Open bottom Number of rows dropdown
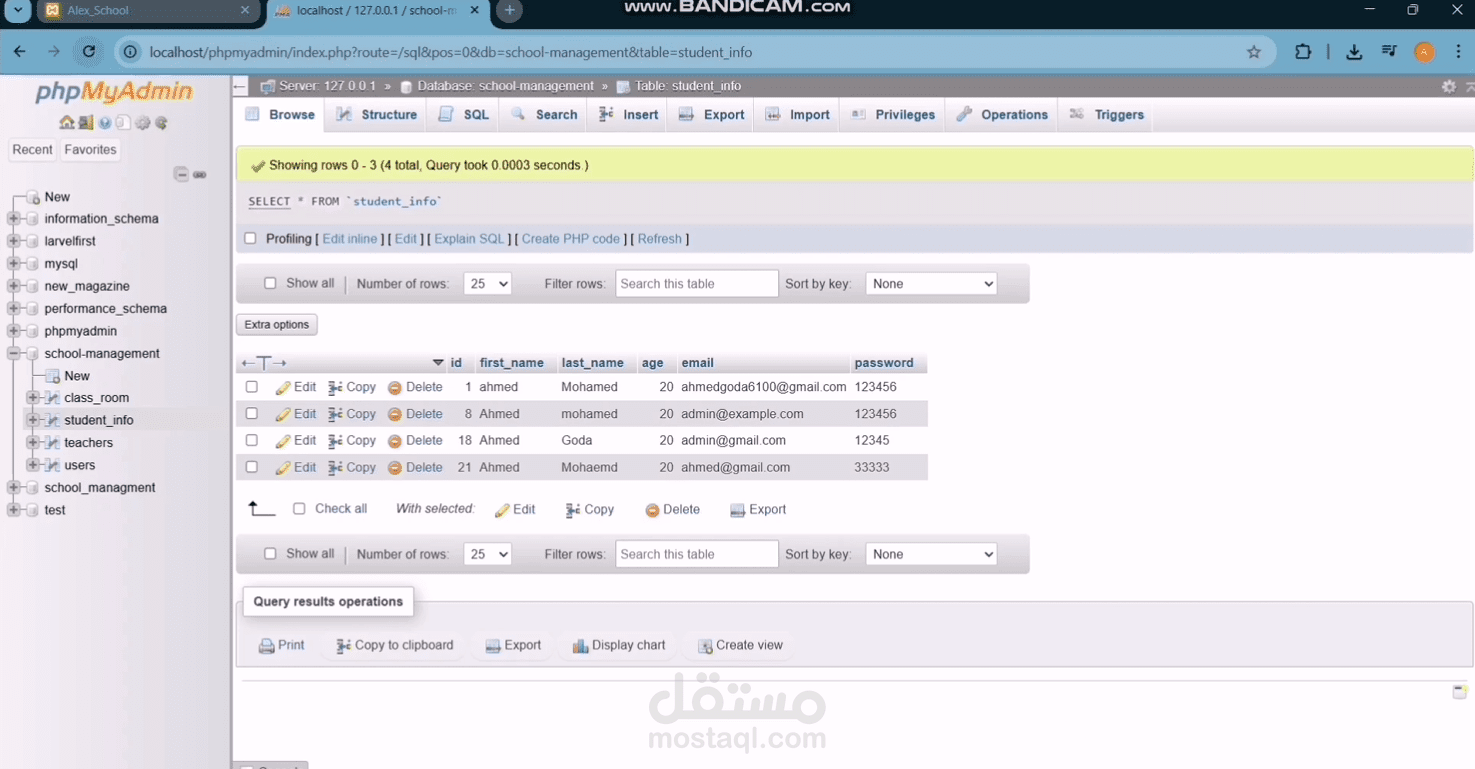1475x769 pixels. (x=488, y=554)
